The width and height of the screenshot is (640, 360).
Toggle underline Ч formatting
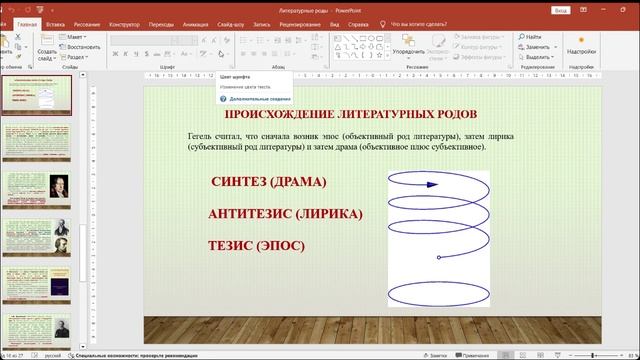tap(136, 54)
